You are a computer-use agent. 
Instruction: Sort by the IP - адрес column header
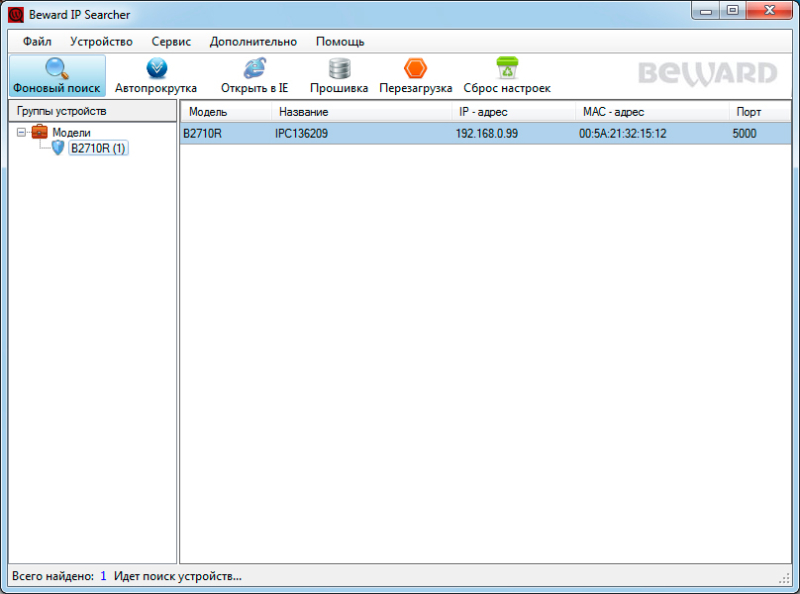click(513, 112)
